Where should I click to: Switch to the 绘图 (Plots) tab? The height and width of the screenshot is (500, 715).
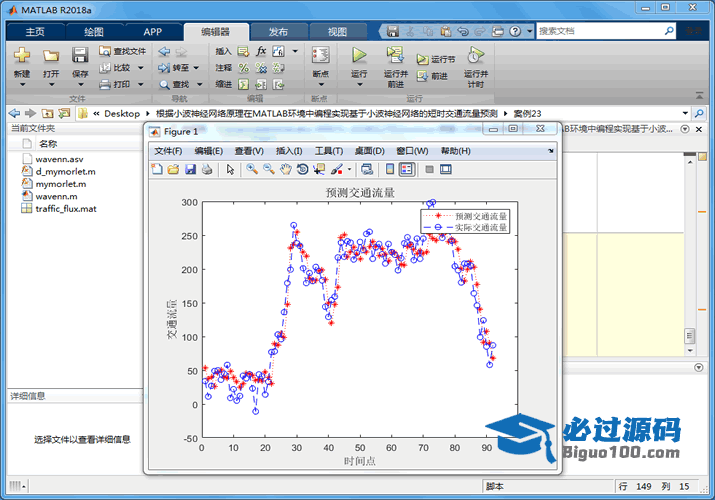click(94, 32)
